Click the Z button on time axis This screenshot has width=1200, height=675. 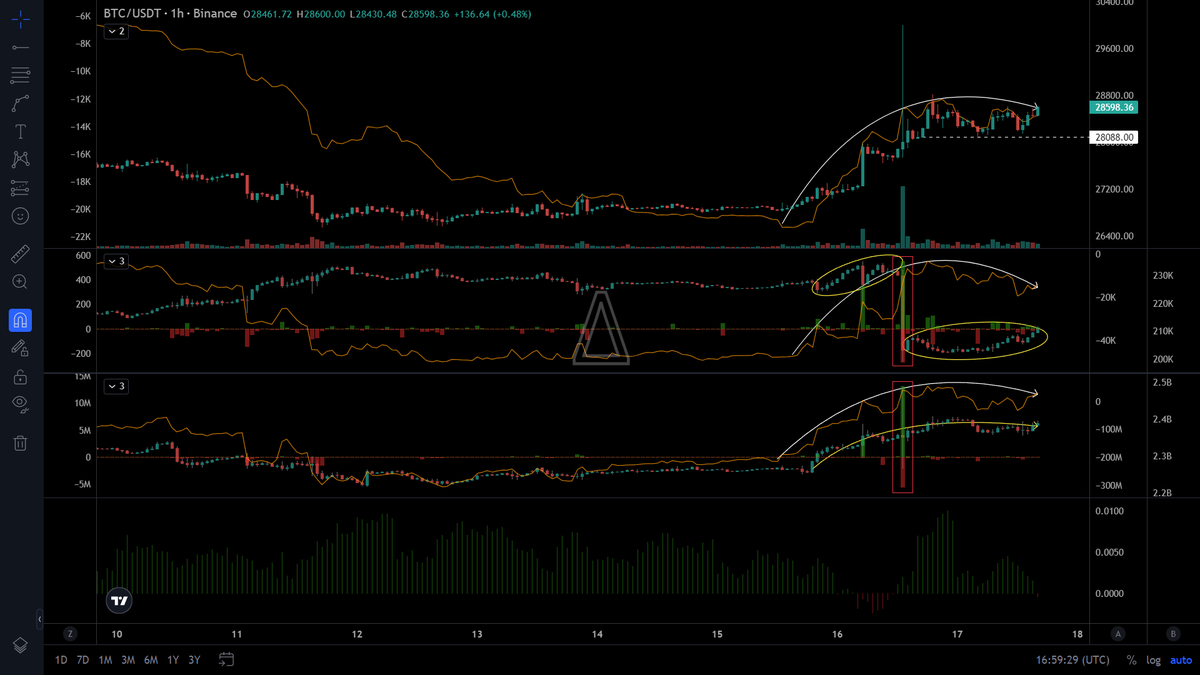pos(70,634)
